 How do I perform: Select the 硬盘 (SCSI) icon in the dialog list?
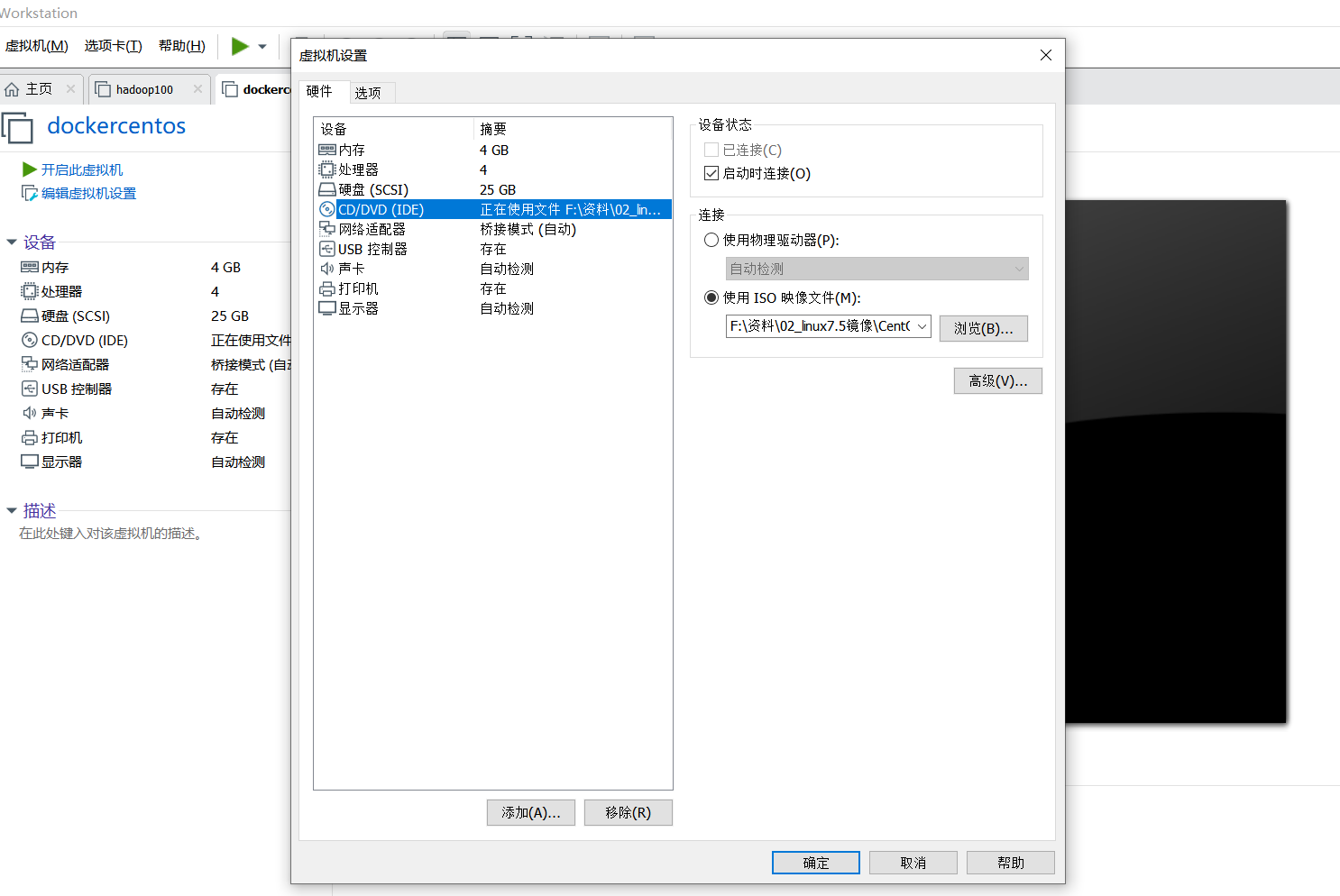point(327,189)
